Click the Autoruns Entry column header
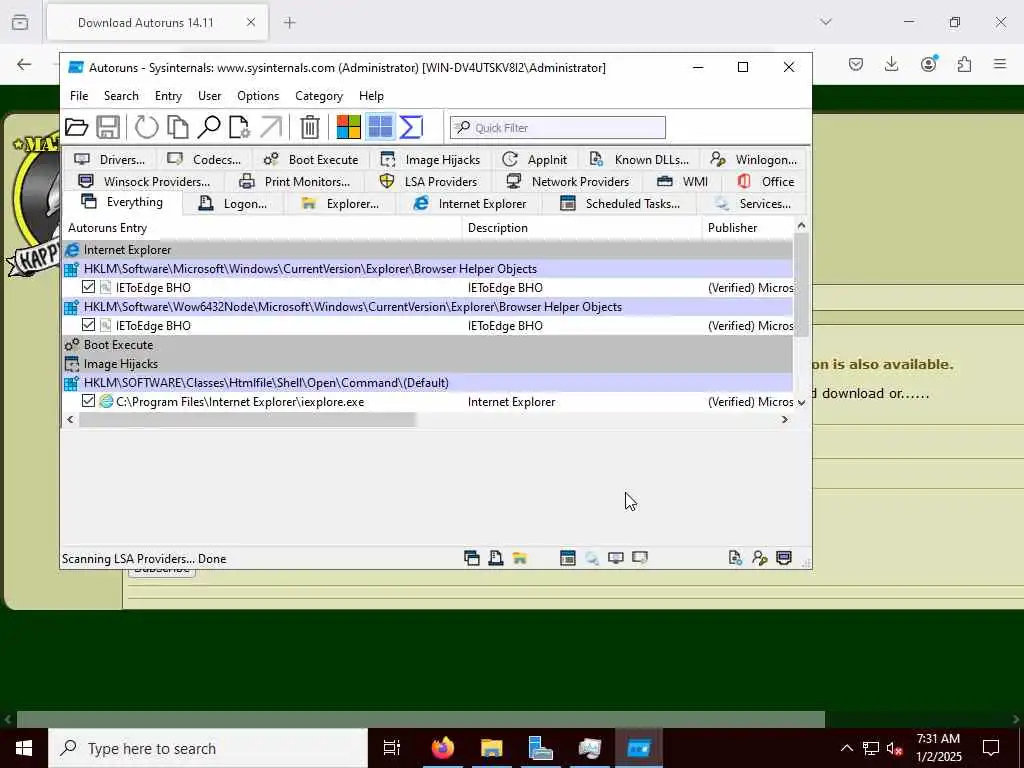 [x=262, y=228]
